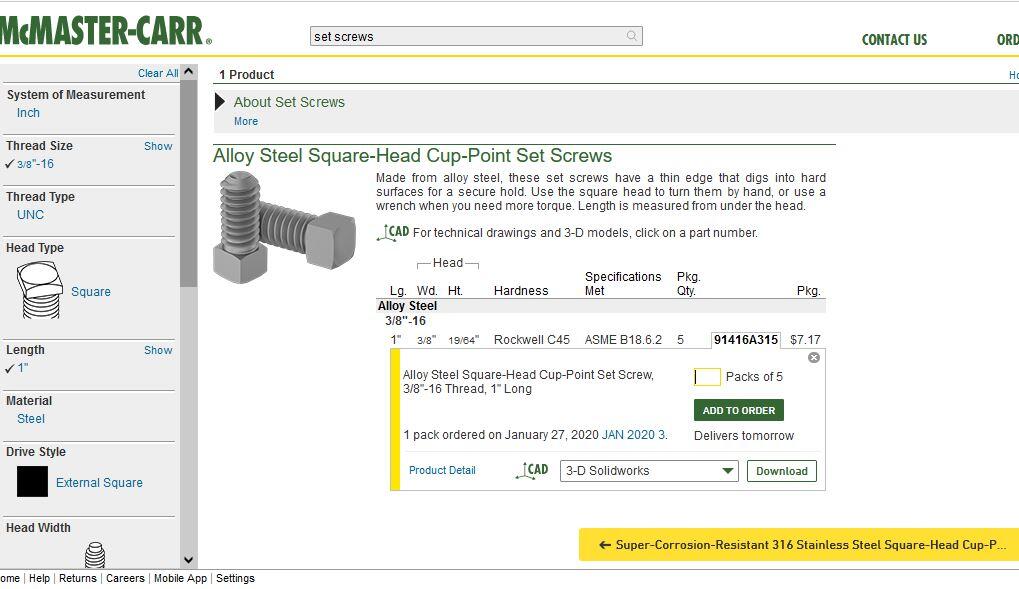This screenshot has width=1019, height=589.
Task: Select the Inch measurement filter
Action: coord(28,113)
